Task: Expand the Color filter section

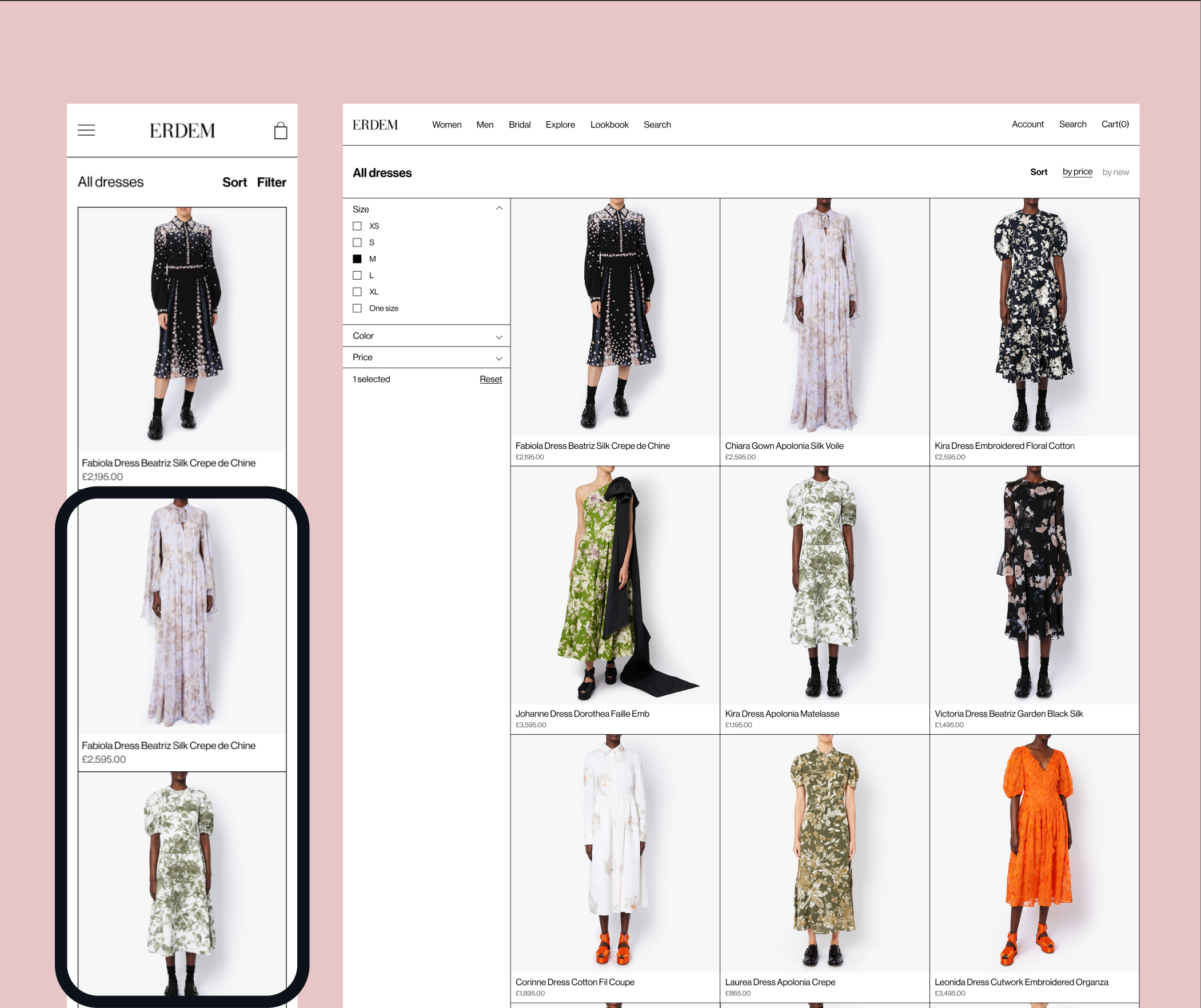Action: coord(498,336)
